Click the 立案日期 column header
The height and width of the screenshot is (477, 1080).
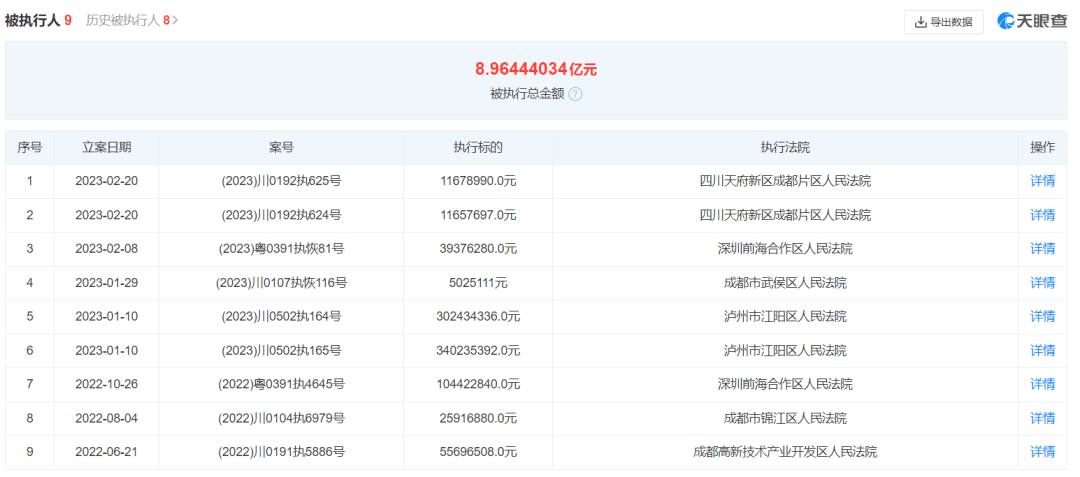point(107,147)
